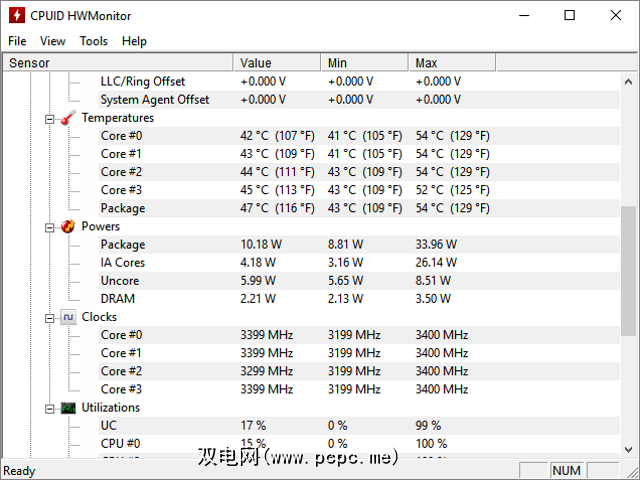Viewport: 640px width, 480px height.
Task: Minimize the HWMonitor window
Action: click(x=524, y=16)
